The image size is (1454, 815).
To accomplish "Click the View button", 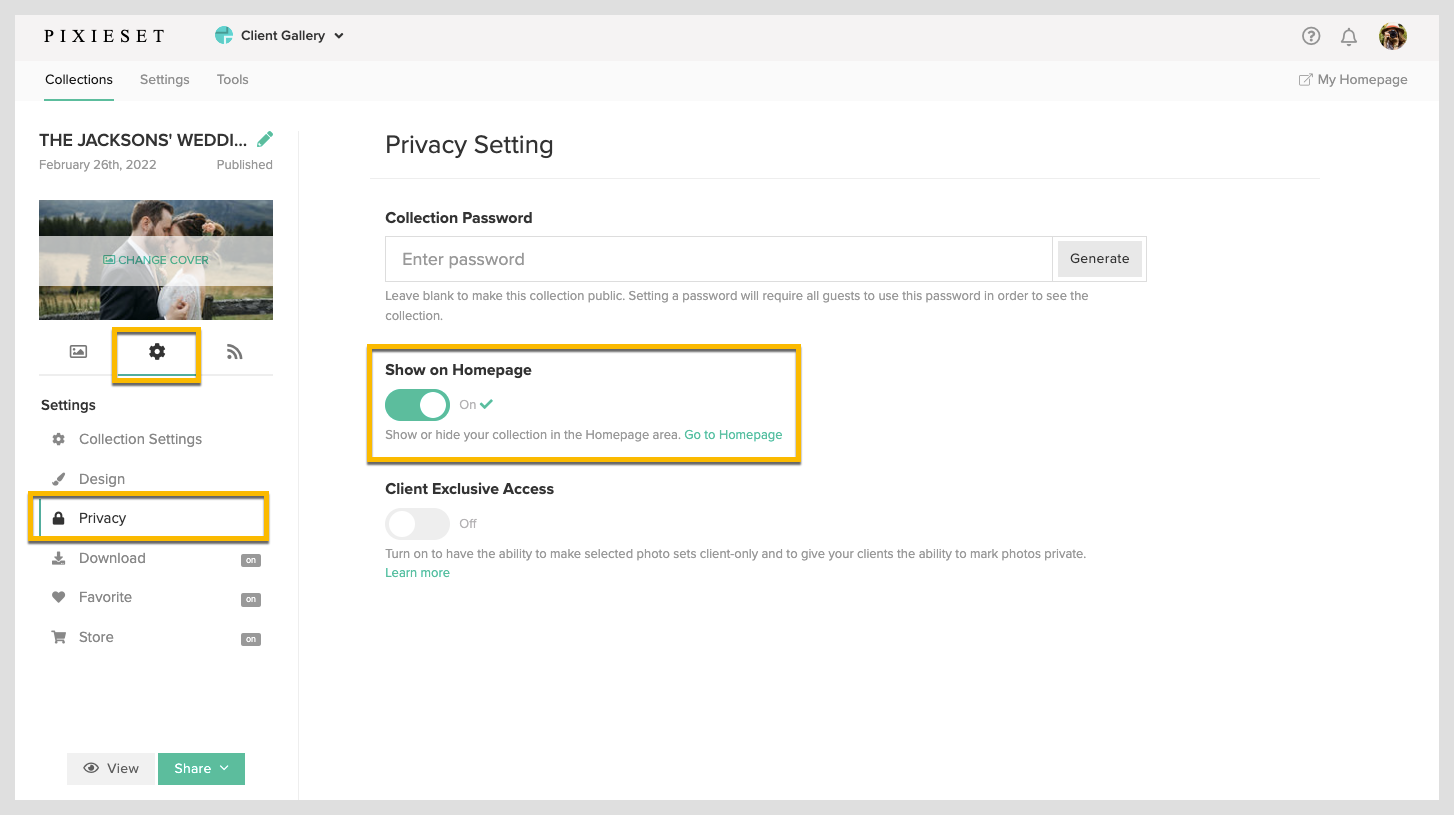I will coord(111,769).
